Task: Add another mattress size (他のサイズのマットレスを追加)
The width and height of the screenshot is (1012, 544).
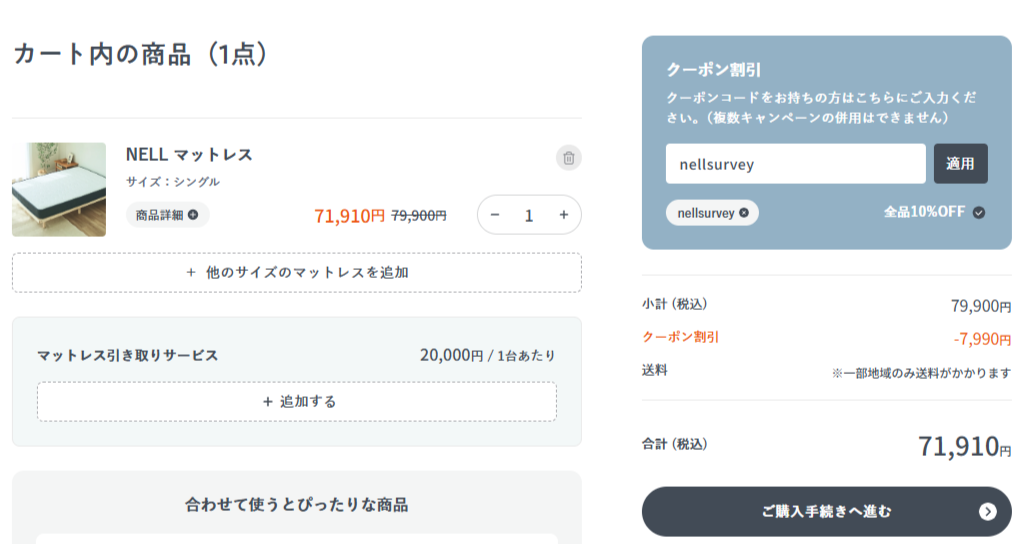Action: pyautogui.click(x=297, y=272)
